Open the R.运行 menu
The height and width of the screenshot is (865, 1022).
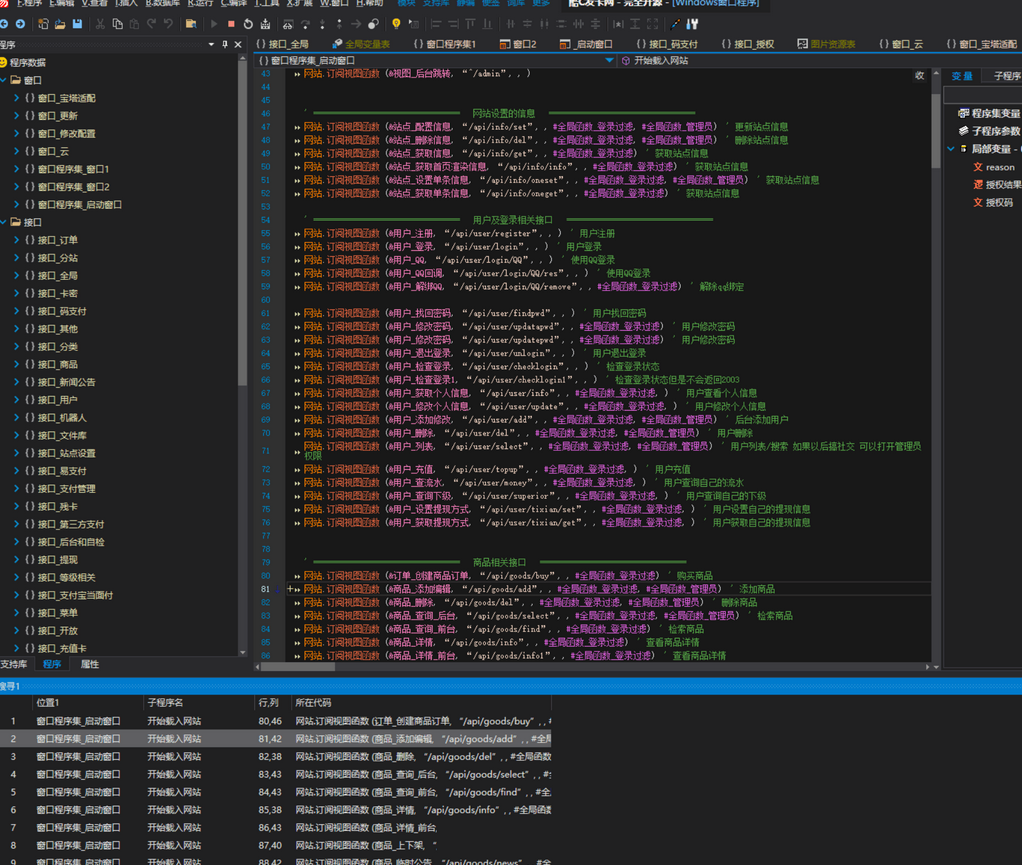pos(200,3)
